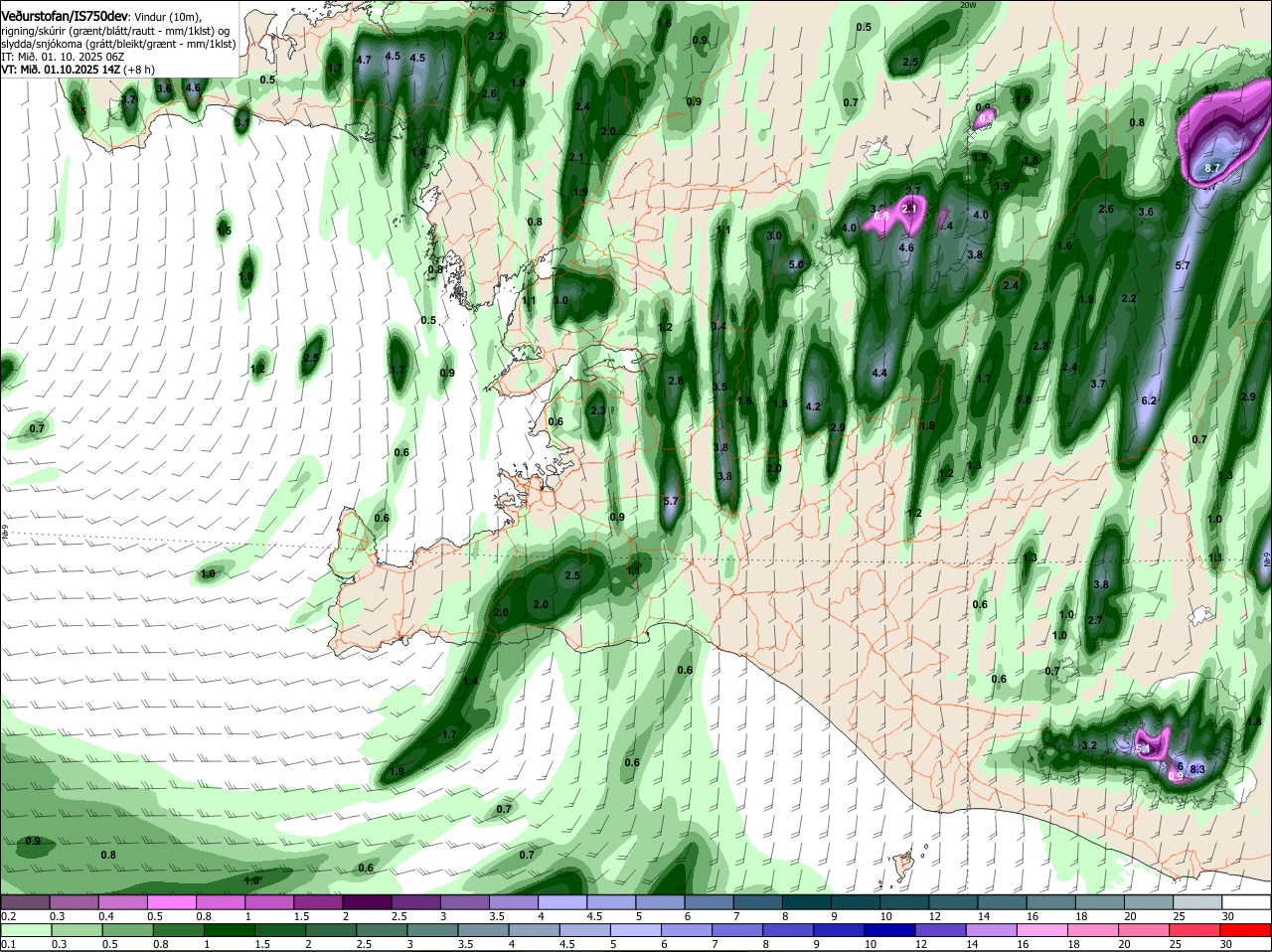Click the 'slydda/snjókoma' legend description line

[x=118, y=44]
